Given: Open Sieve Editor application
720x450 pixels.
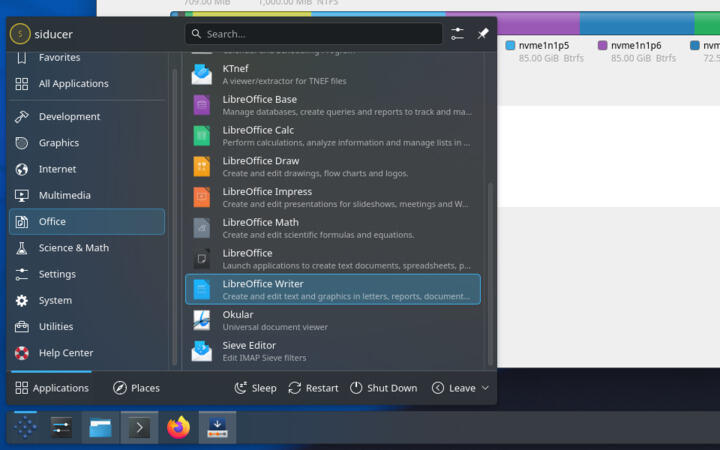Looking at the screenshot, I should click(x=333, y=351).
